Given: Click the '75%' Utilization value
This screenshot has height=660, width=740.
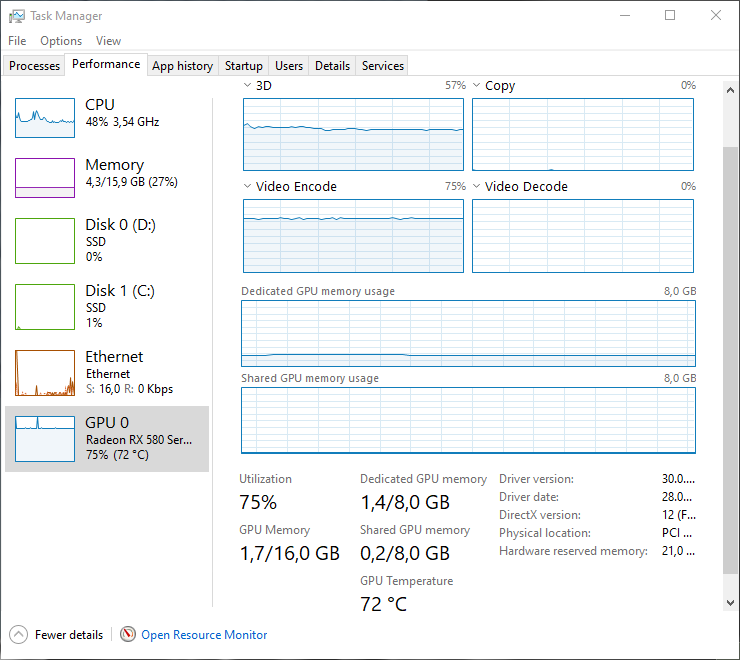Looking at the screenshot, I should [x=258, y=502].
